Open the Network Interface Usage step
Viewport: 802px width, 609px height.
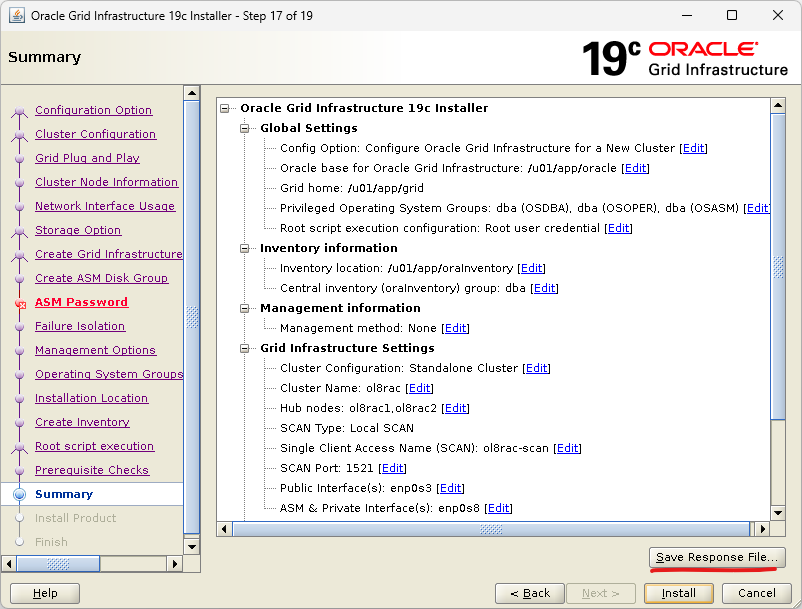(105, 207)
